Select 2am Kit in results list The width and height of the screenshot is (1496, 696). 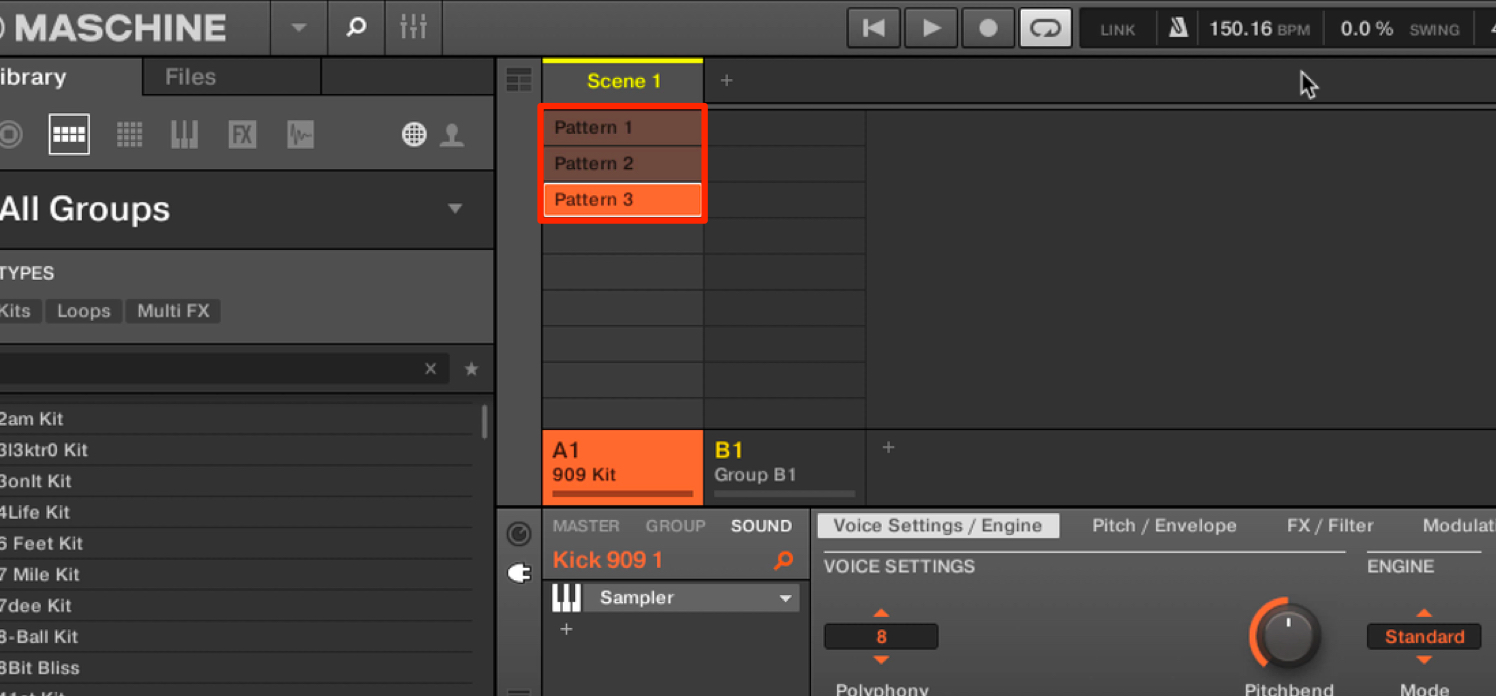(236, 419)
